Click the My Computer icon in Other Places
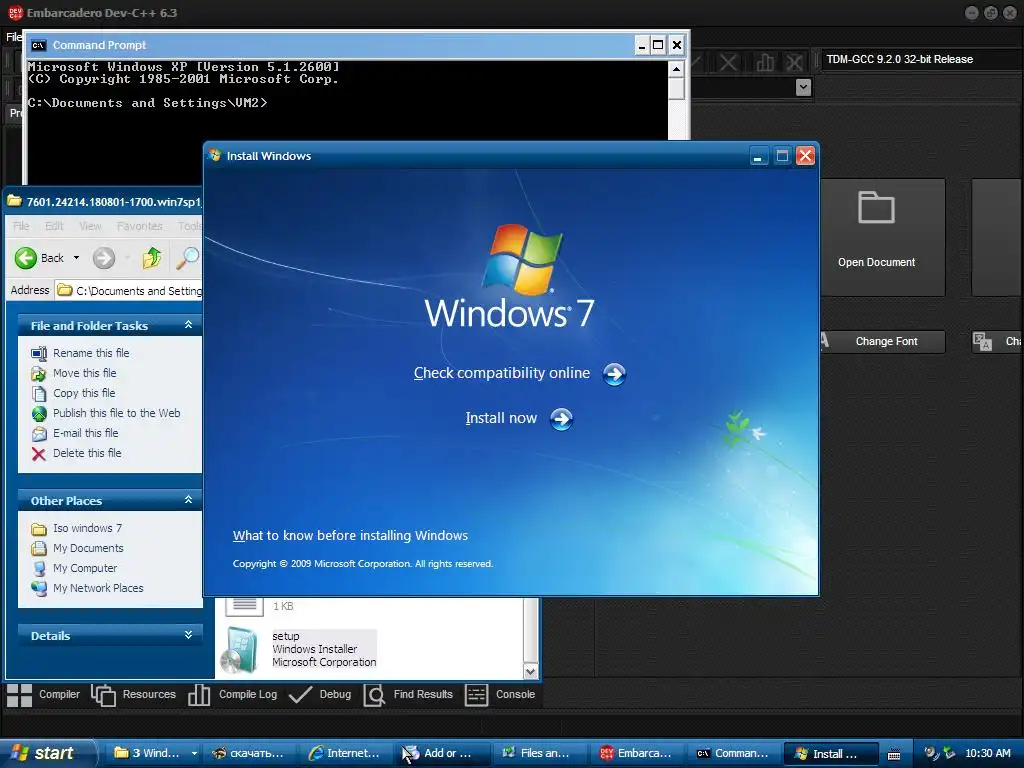The image size is (1024, 768). [x=39, y=569]
